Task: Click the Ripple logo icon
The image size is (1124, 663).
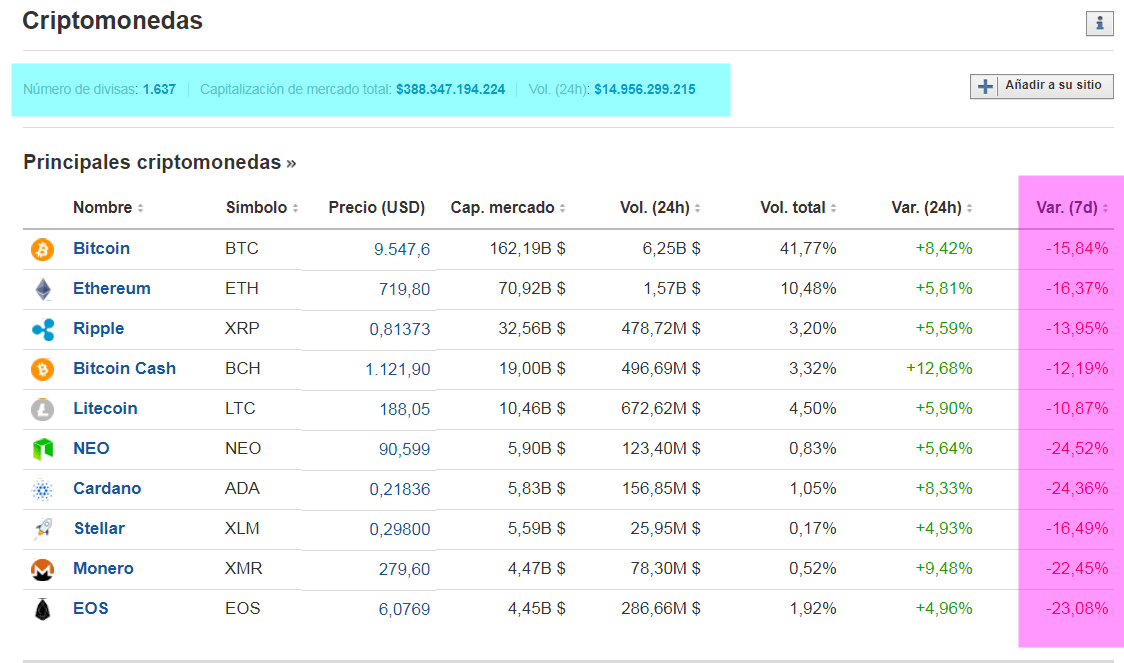Action: point(42,329)
